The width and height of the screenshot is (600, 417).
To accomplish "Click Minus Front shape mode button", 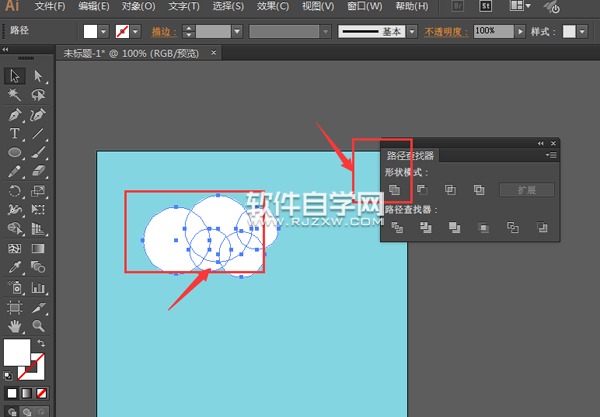I will pos(422,190).
